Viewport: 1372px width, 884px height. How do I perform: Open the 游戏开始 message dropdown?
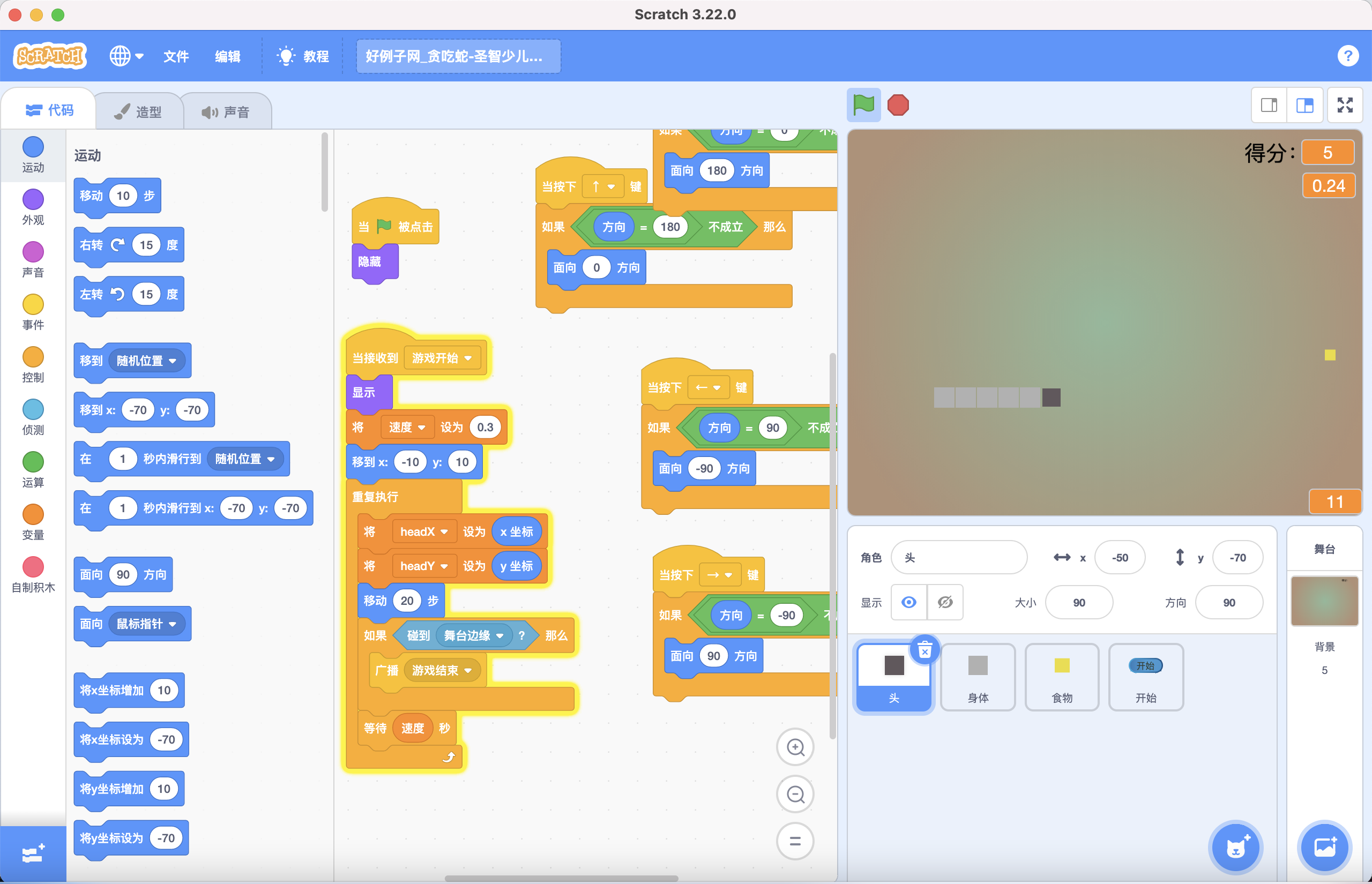(442, 358)
